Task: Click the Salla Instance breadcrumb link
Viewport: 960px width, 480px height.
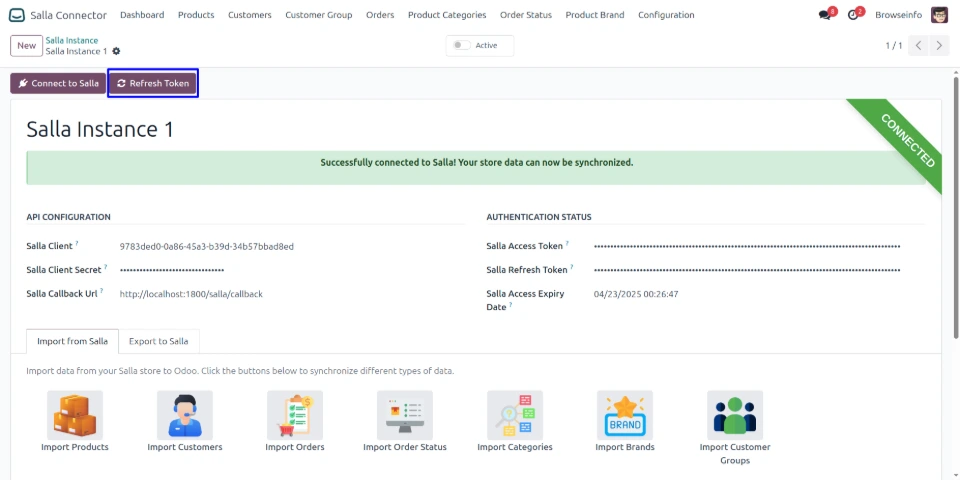Action: tap(72, 40)
